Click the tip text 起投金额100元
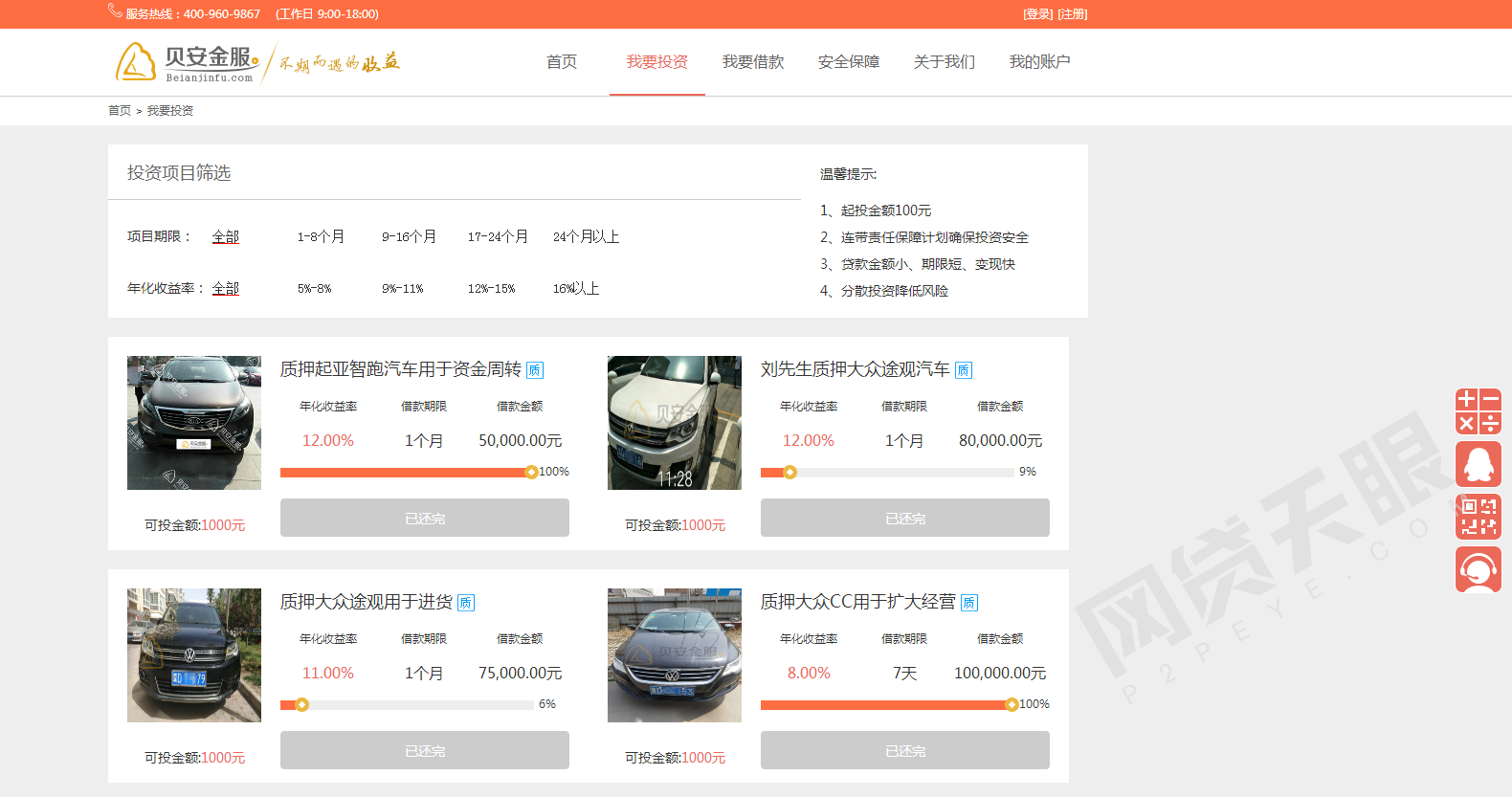The image size is (1512, 797). point(886,210)
